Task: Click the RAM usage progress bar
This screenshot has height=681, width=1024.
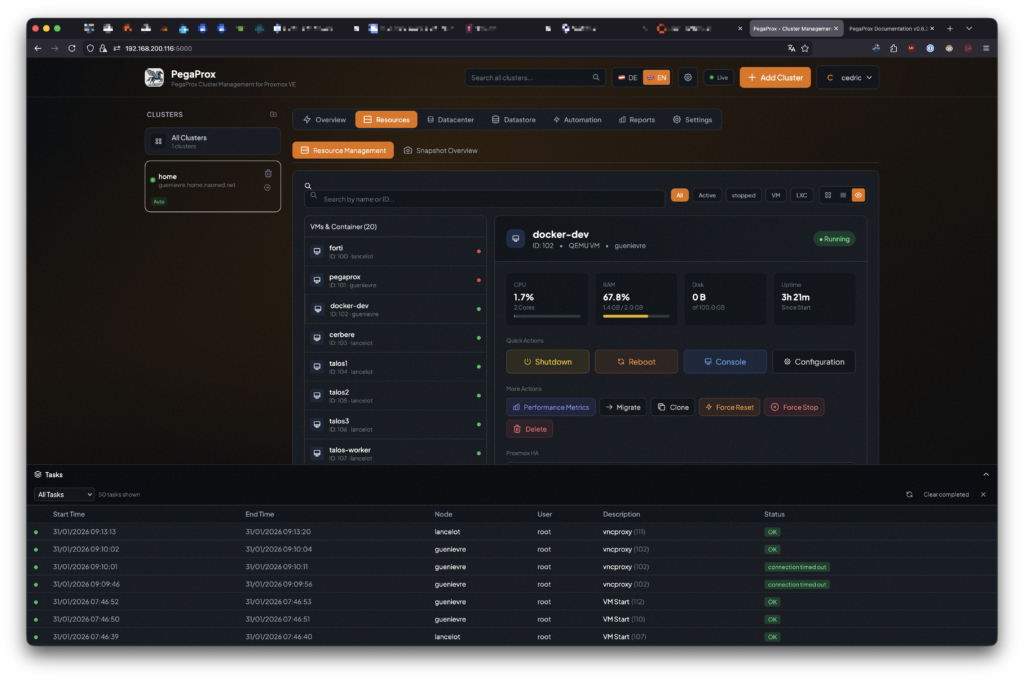Action: (630, 316)
